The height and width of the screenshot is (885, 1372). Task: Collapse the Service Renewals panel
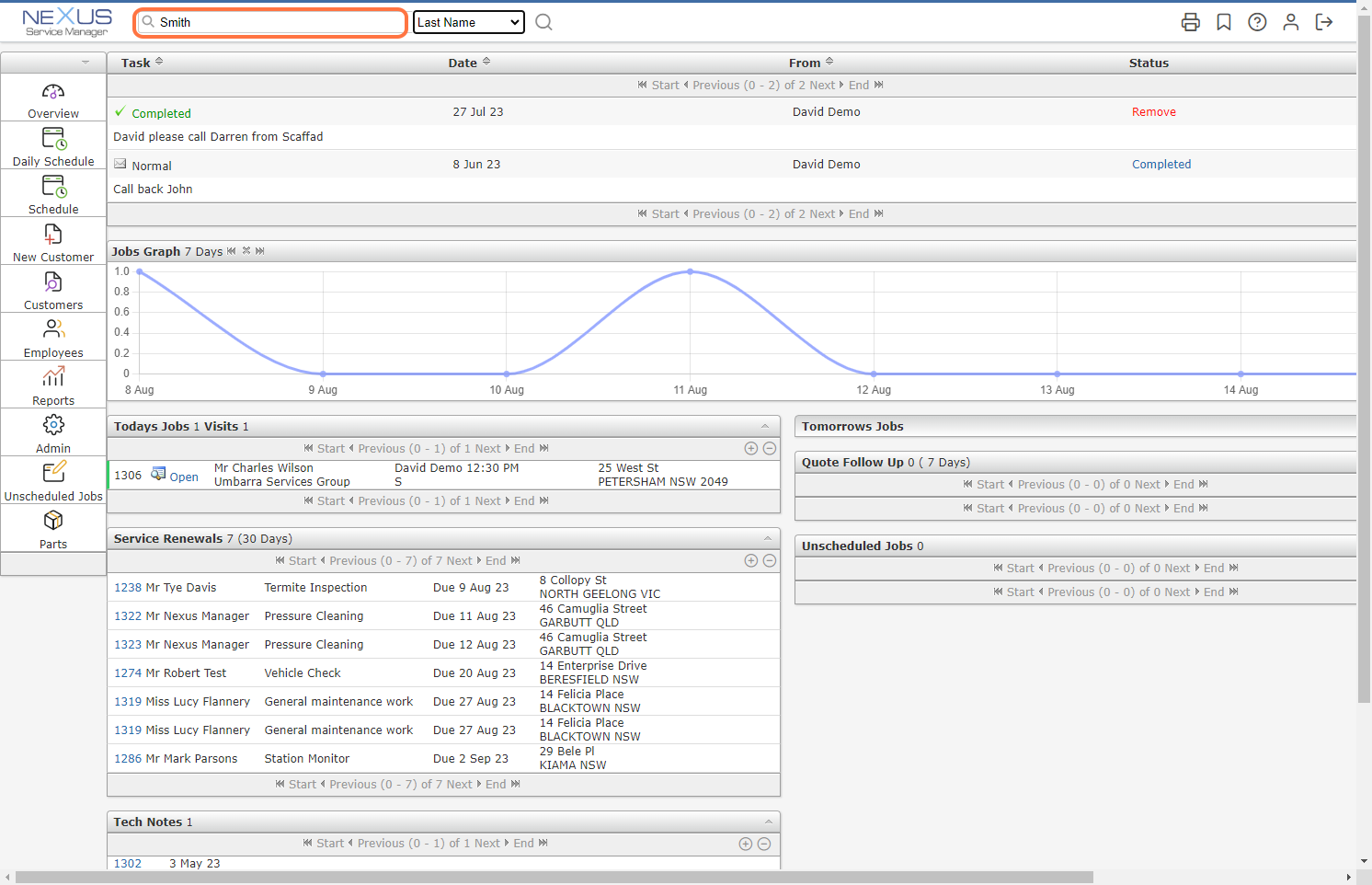pos(766,538)
